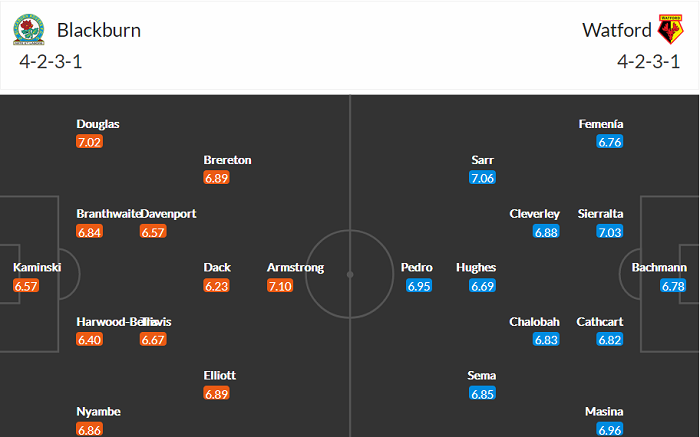This screenshot has width=700, height=437.
Task: Click Douglas's 7.02 rating badge
Action: click(x=90, y=142)
